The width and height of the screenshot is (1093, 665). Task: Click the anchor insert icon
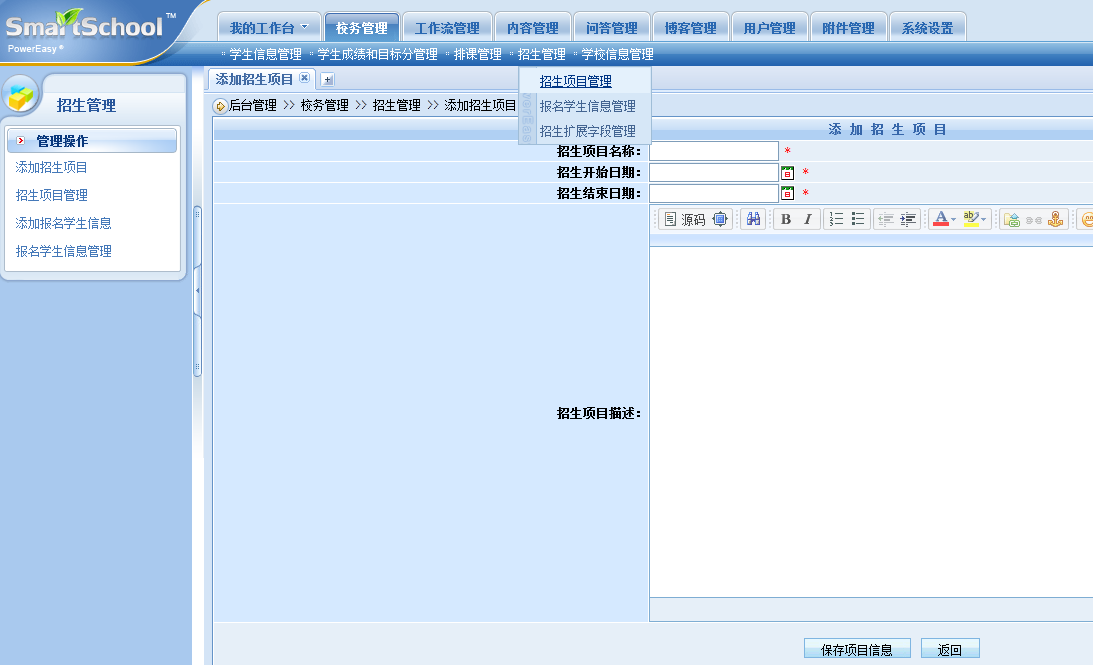point(1055,220)
